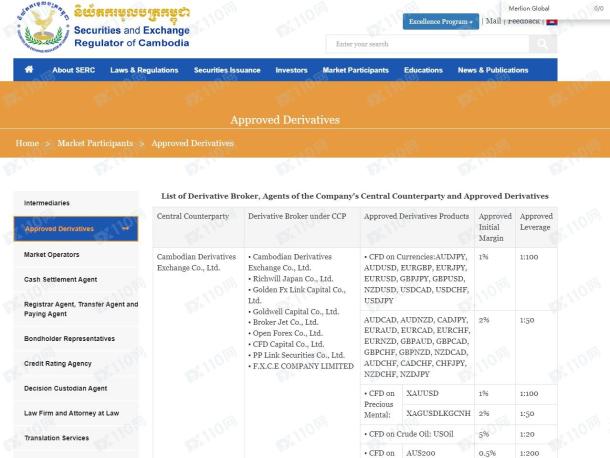Click in the search input field
Viewport: 610px width, 458px height.
[428, 44]
